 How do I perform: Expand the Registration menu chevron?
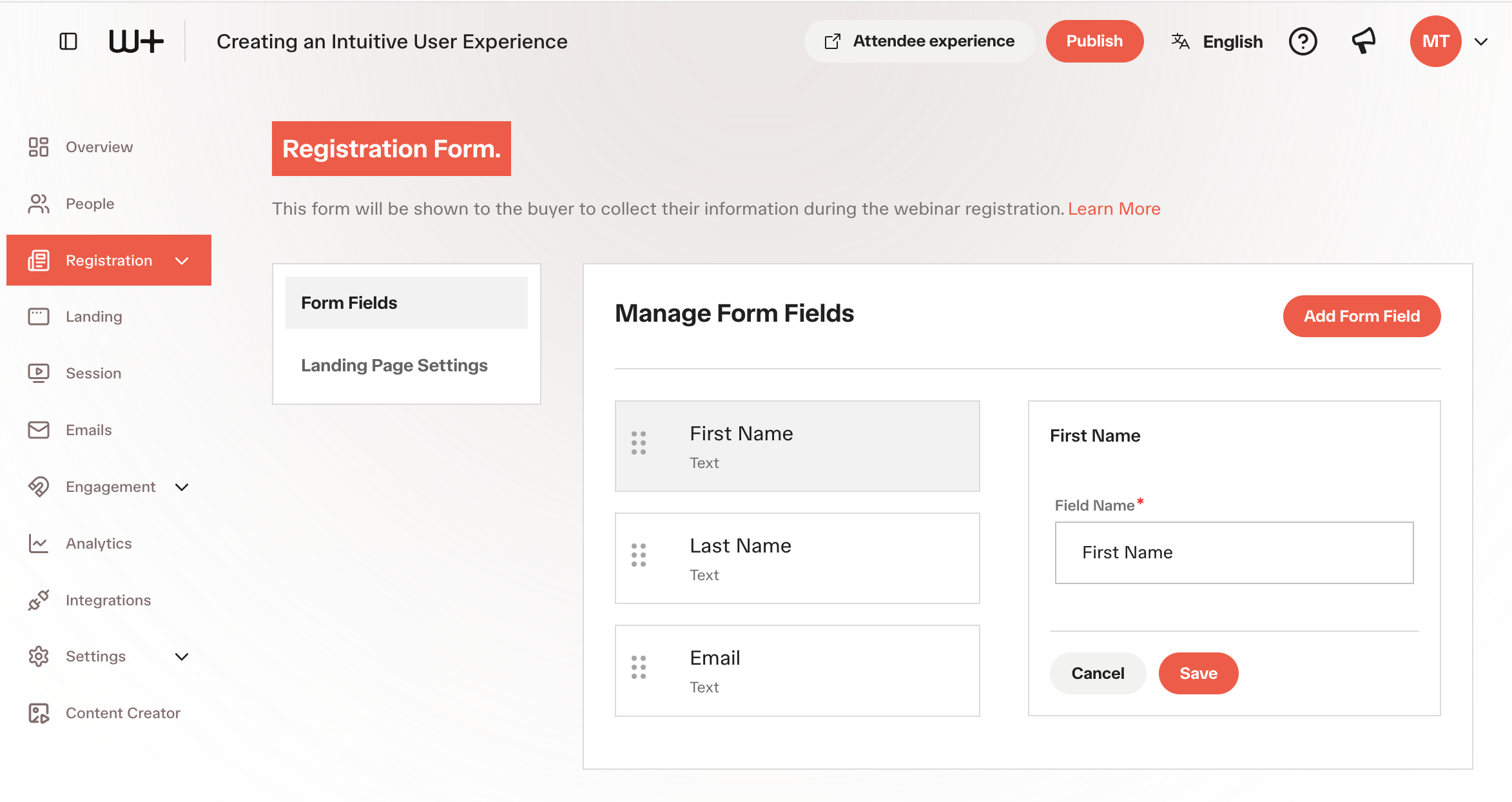point(182,260)
